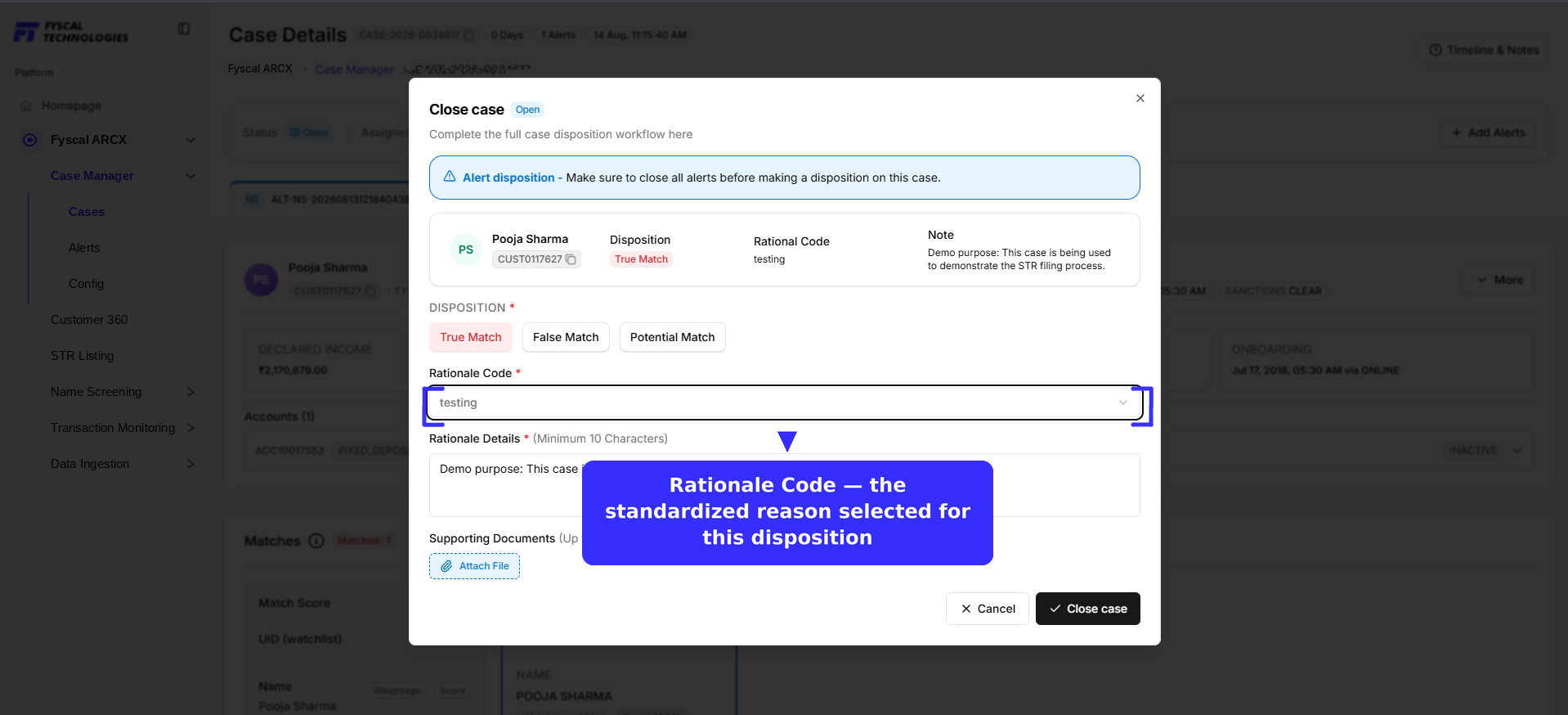Collapse the Case Manager submenu
Screen dimensions: 1568x715
point(190,176)
